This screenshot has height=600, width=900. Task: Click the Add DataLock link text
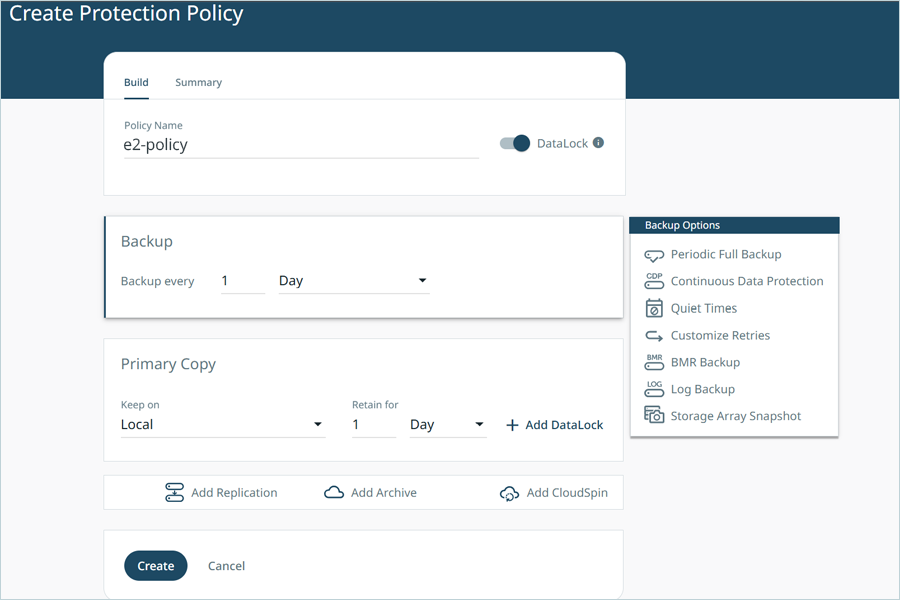point(564,425)
